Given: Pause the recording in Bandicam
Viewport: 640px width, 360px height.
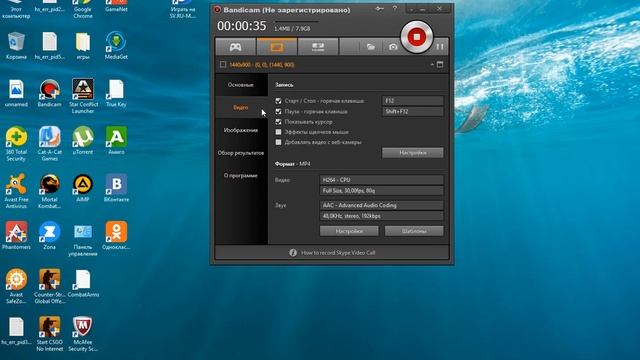Looking at the screenshot, I should pos(440,47).
